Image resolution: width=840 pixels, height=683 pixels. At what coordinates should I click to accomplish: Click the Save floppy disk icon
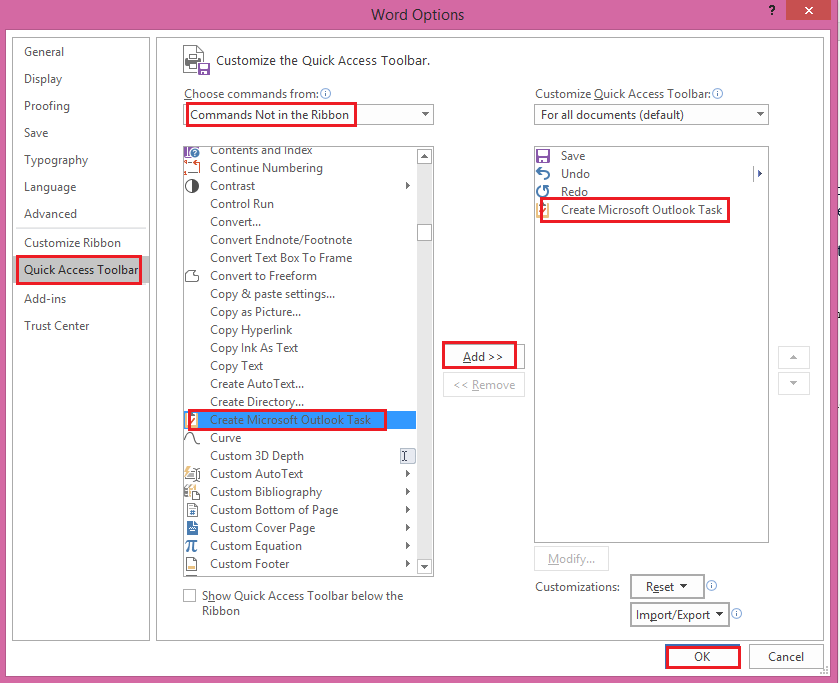(x=543, y=156)
